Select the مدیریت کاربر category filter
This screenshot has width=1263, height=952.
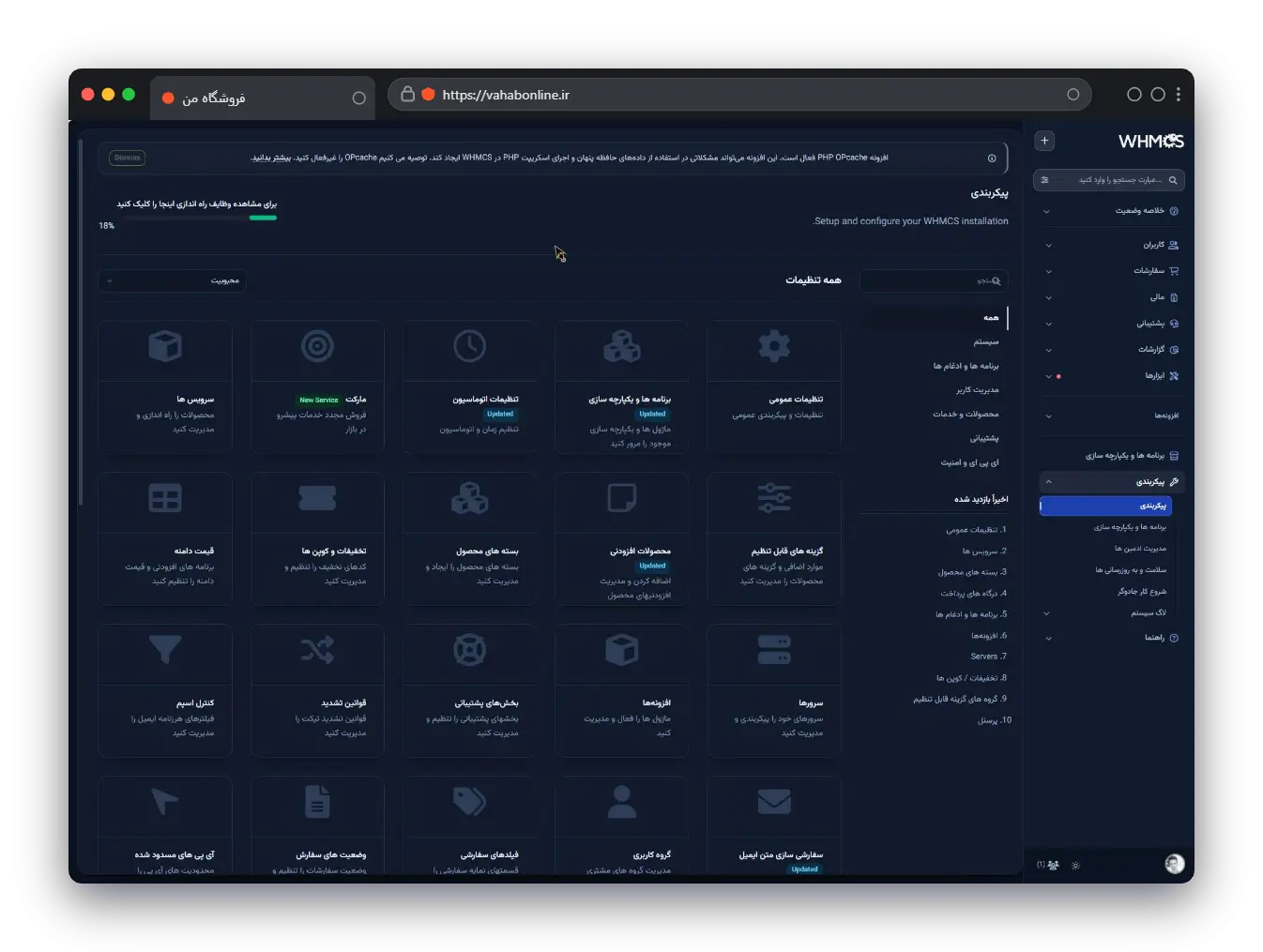[978, 390]
